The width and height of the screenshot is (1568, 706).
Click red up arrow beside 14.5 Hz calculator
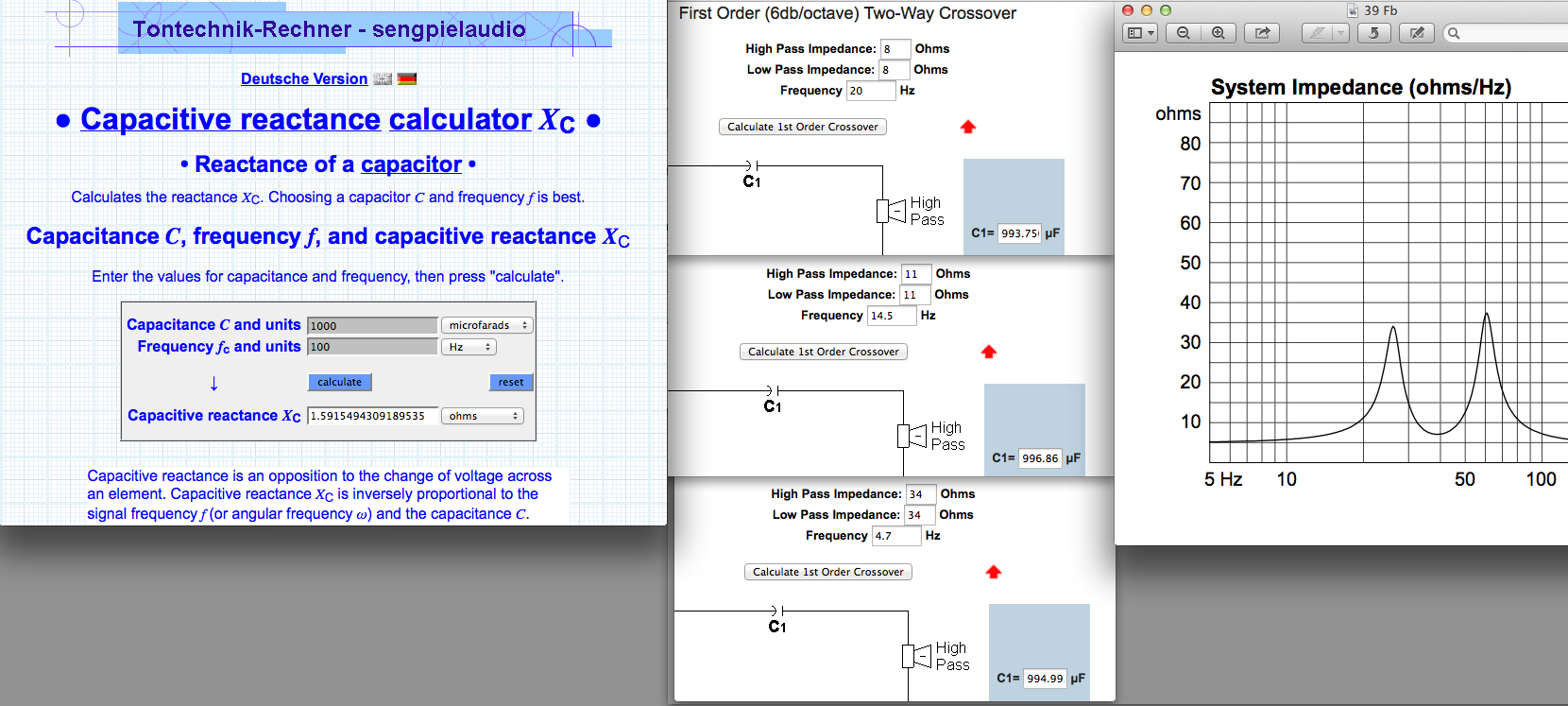click(x=989, y=352)
